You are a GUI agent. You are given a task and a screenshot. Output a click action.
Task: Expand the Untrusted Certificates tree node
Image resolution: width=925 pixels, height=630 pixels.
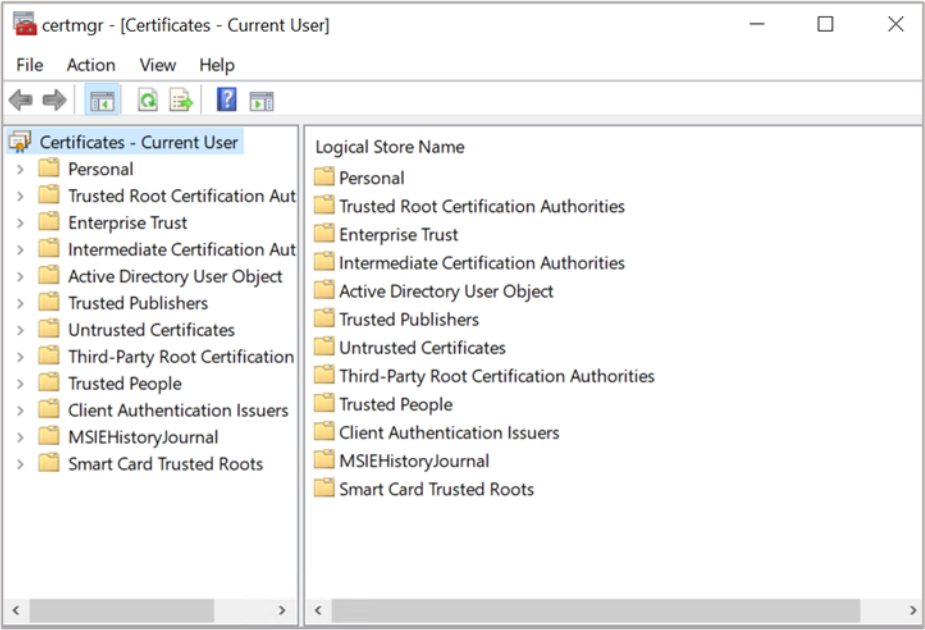[x=20, y=330]
